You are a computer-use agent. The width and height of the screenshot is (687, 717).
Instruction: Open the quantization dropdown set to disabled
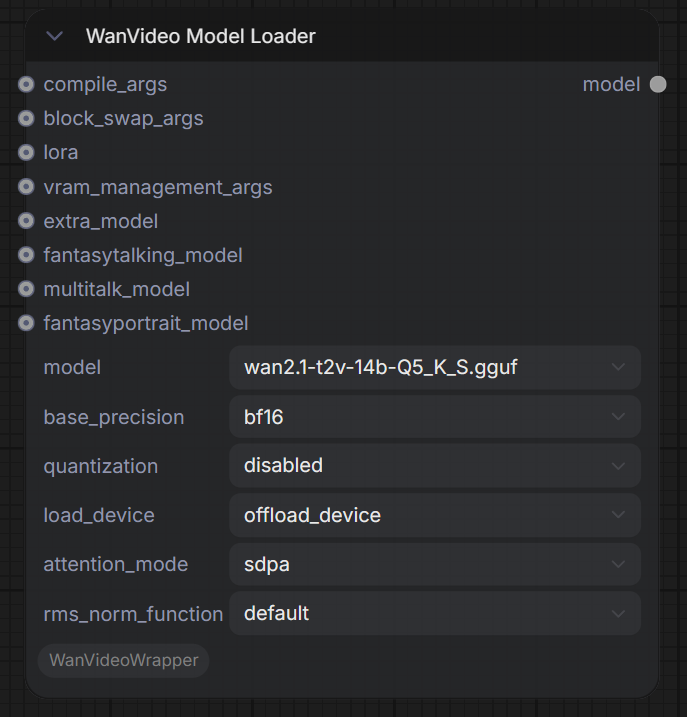click(x=435, y=466)
